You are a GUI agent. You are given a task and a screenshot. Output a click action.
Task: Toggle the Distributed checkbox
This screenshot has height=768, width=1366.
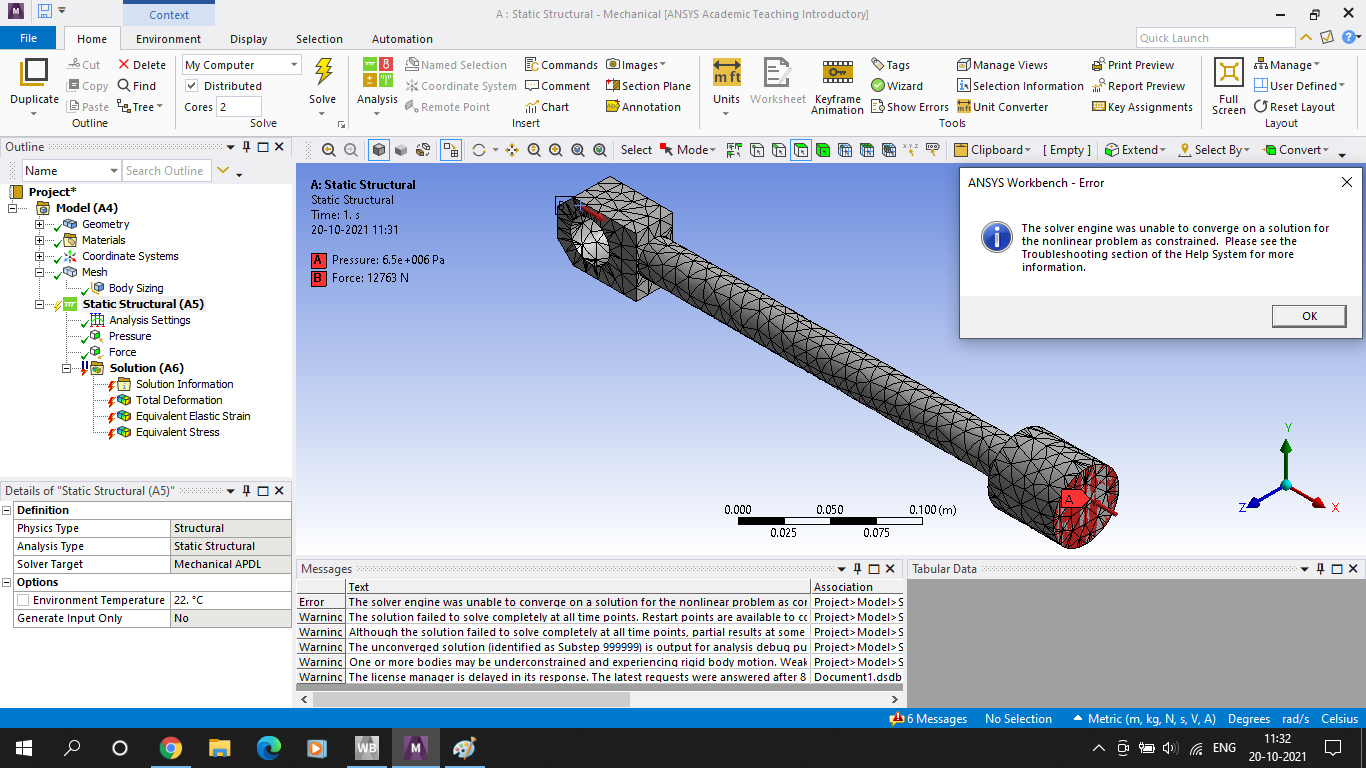(x=192, y=86)
